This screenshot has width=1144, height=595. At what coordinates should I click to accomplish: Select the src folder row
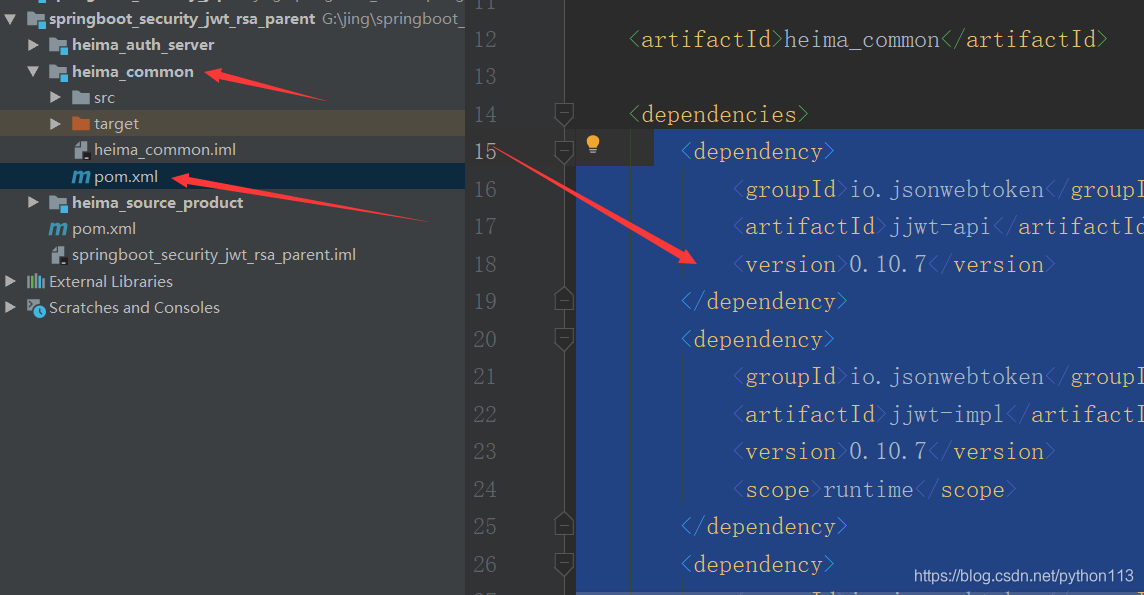(x=232, y=97)
